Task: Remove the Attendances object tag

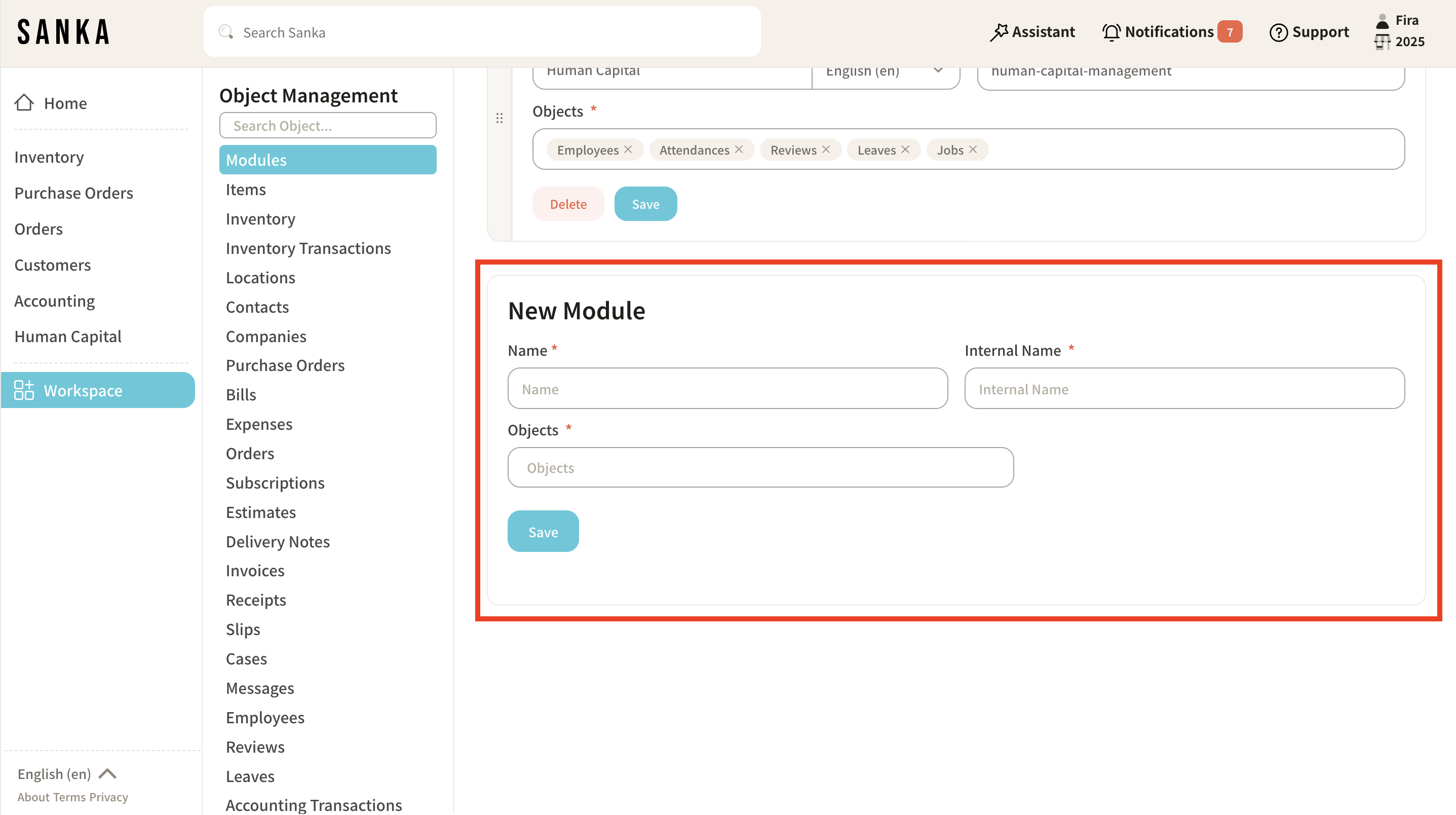Action: click(x=739, y=150)
